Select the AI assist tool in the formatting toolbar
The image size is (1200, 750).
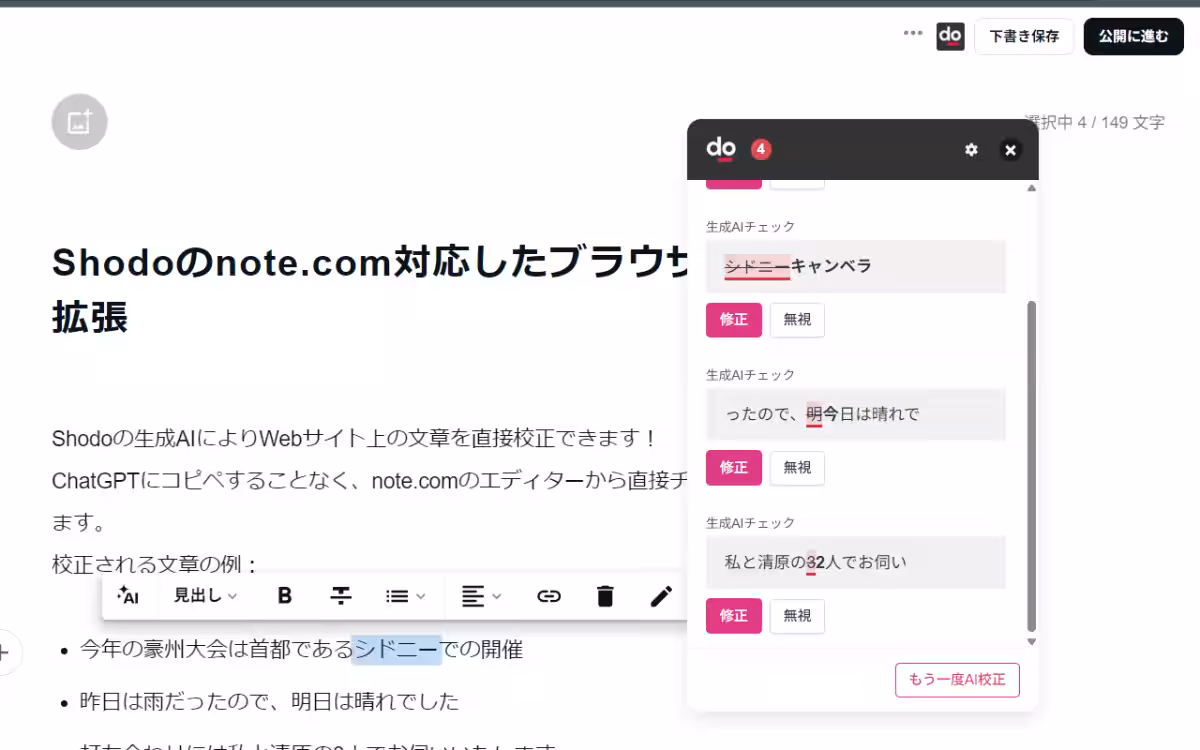(129, 596)
